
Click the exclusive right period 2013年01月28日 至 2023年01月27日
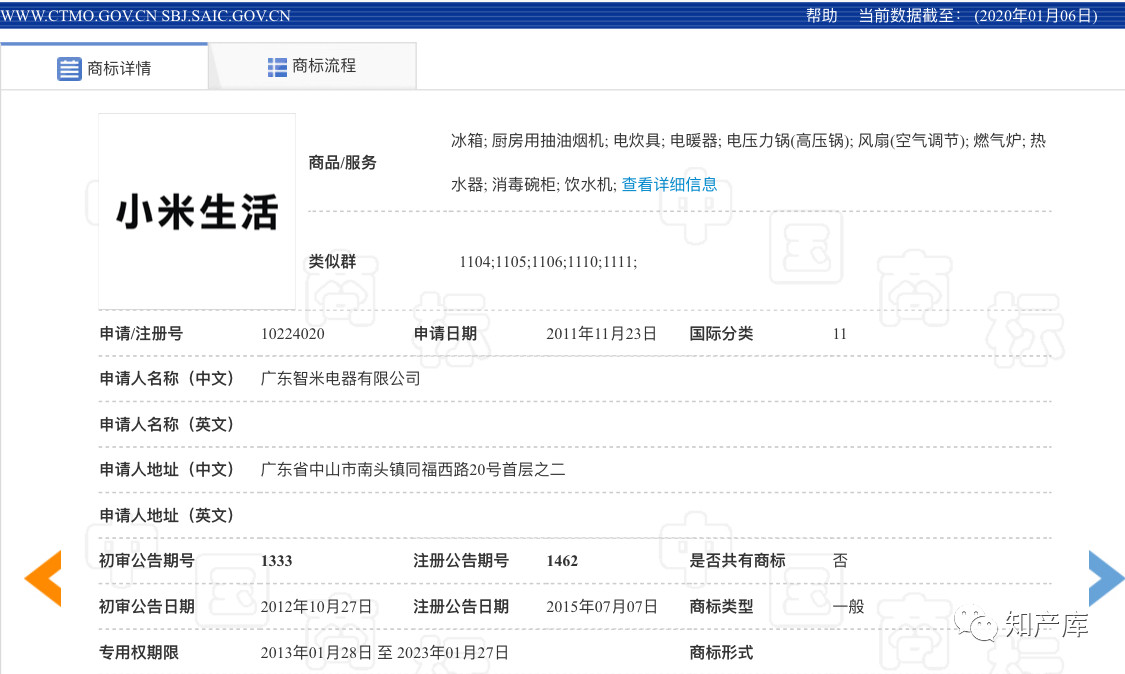pos(385,652)
